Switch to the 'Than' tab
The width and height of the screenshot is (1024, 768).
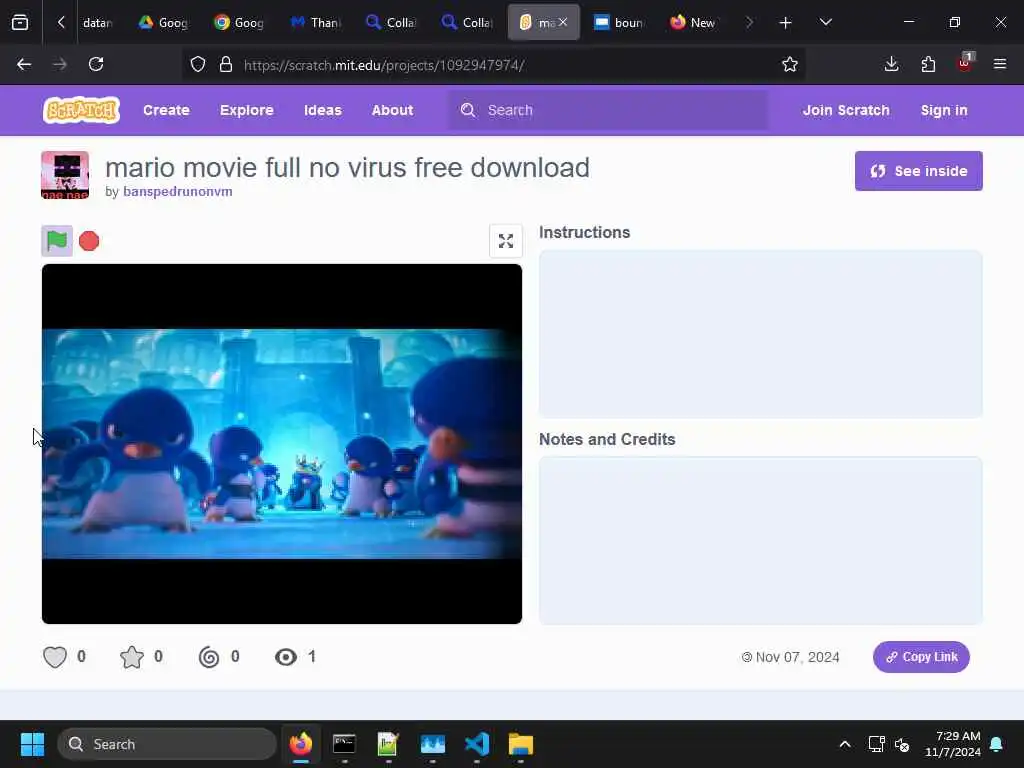pyautogui.click(x=316, y=23)
